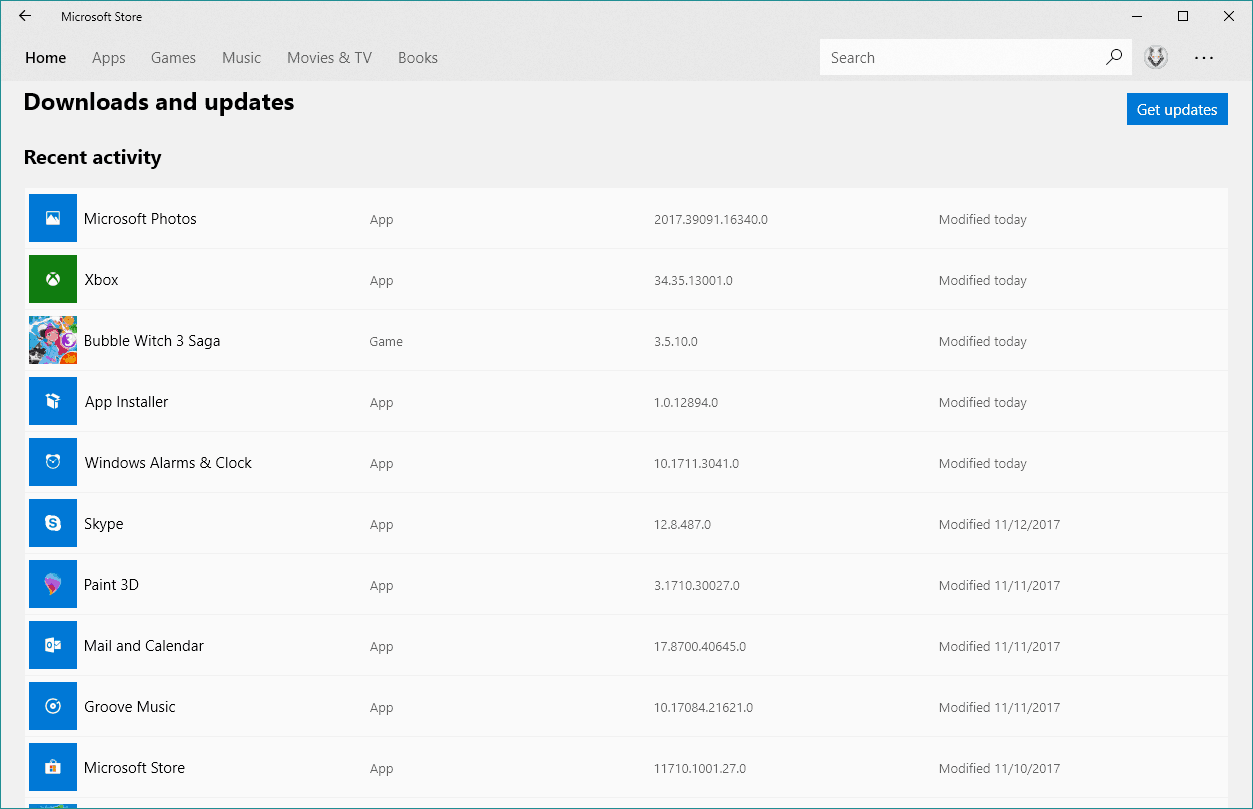
Task: Open the Bubble Witch 3 Saga thumbnail
Action: [x=53, y=340]
